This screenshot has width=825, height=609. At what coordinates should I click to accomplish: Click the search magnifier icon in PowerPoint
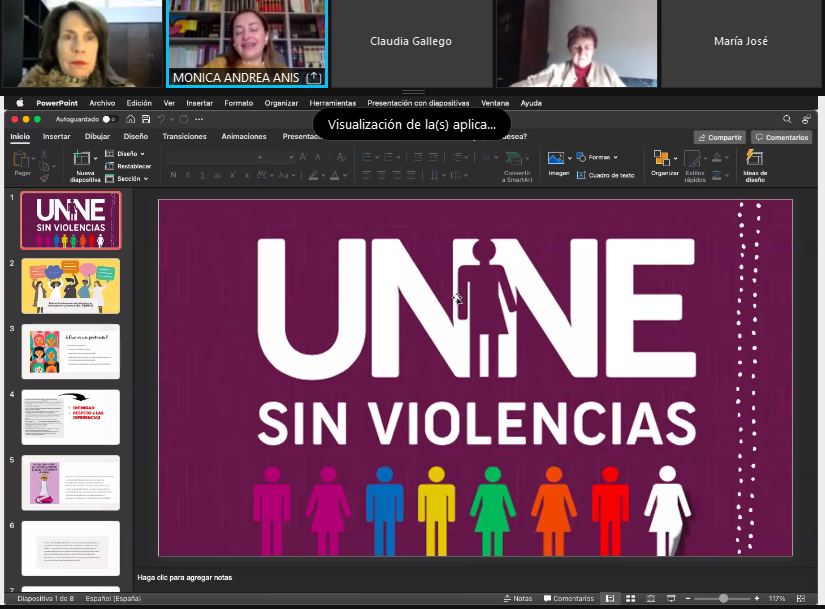[787, 119]
